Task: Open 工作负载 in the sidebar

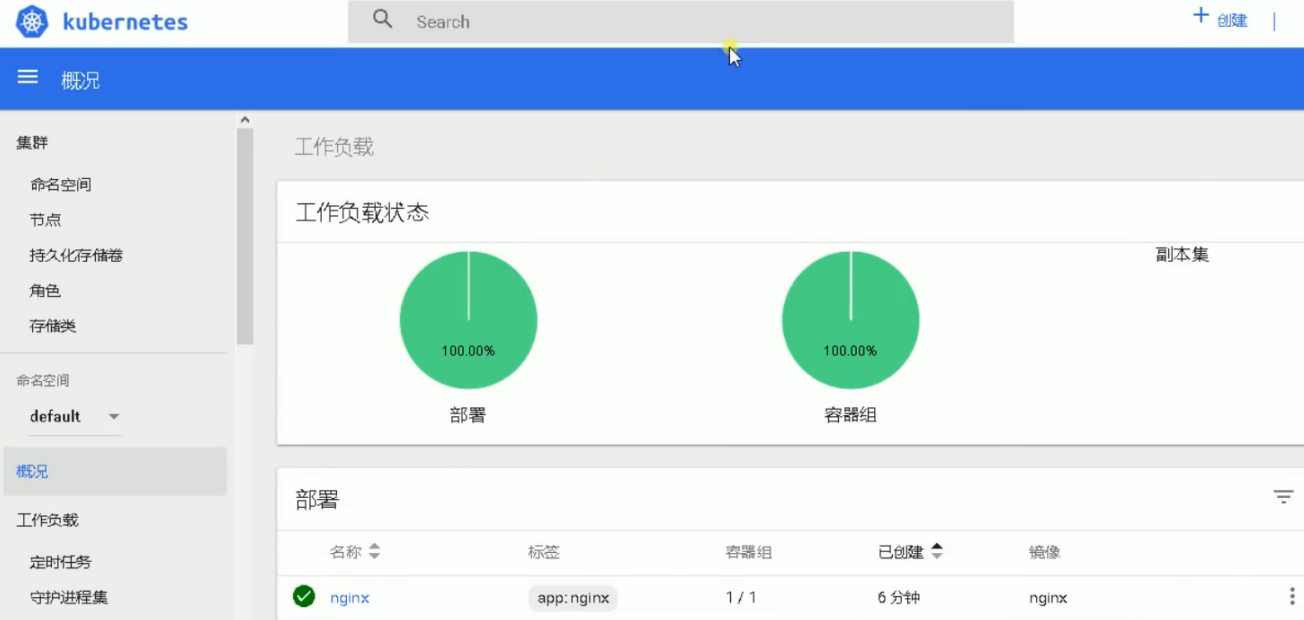Action: (x=47, y=520)
